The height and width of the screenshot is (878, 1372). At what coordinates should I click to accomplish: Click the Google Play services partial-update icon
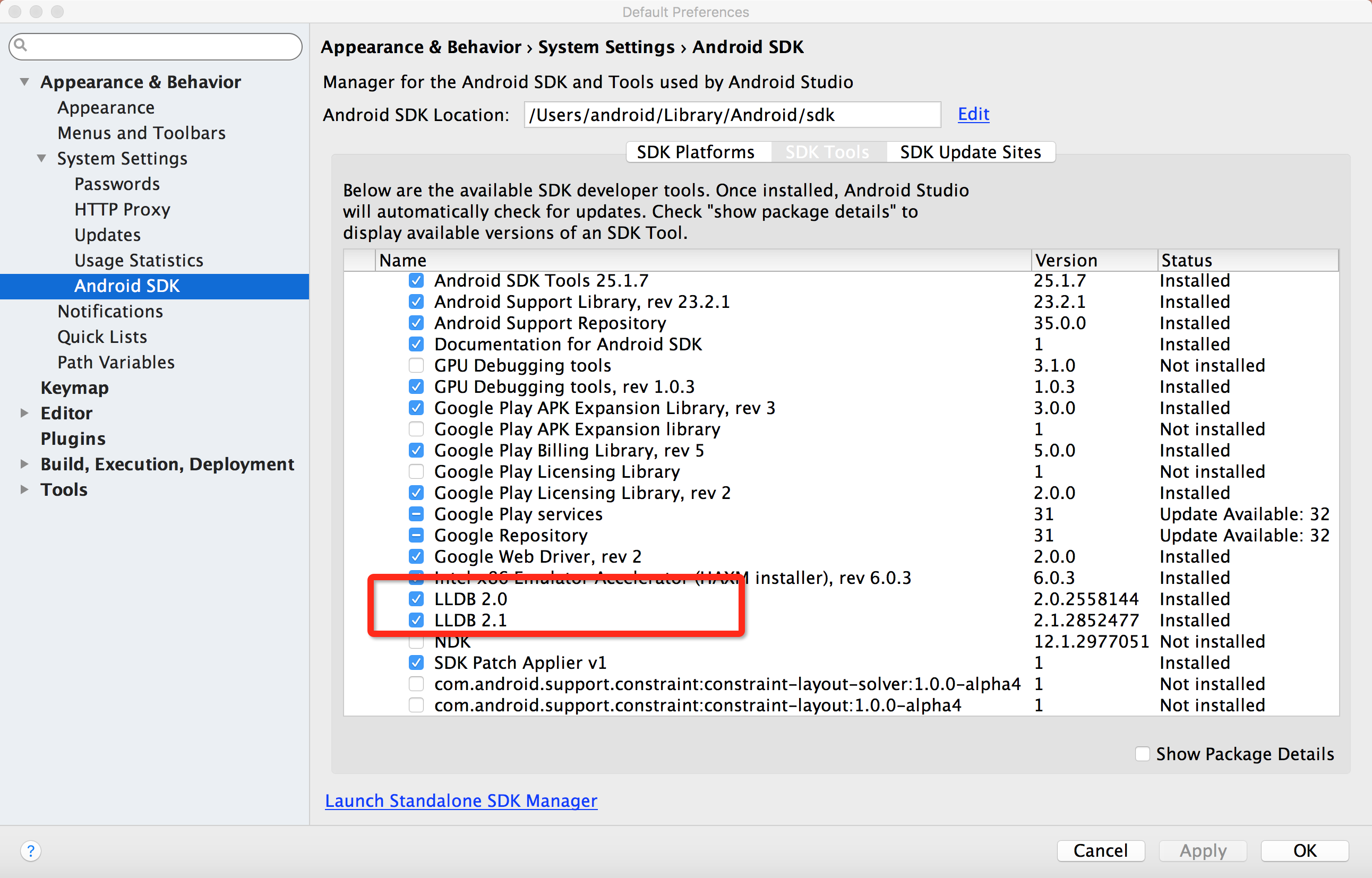[x=416, y=514]
